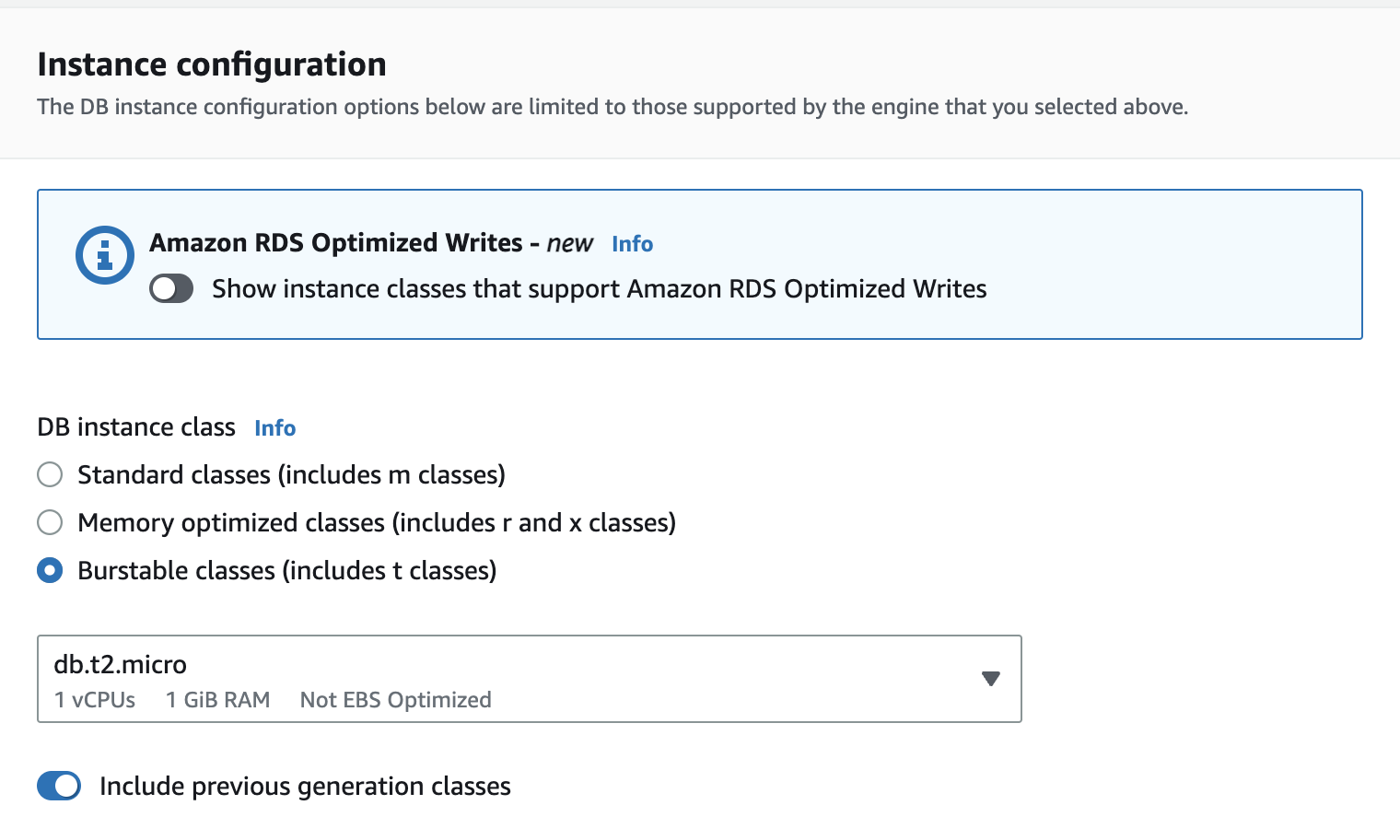Click the blue circled info icon in banner
The width and height of the screenshot is (1400, 840).
pos(104,254)
